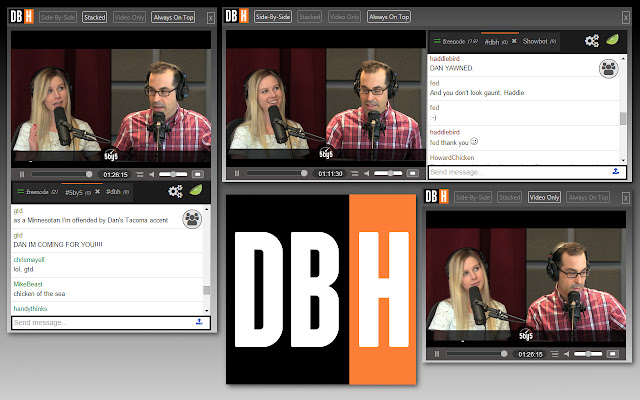The height and width of the screenshot is (400, 640).
Task: Pause video in the Video Only window
Action: tap(437, 354)
